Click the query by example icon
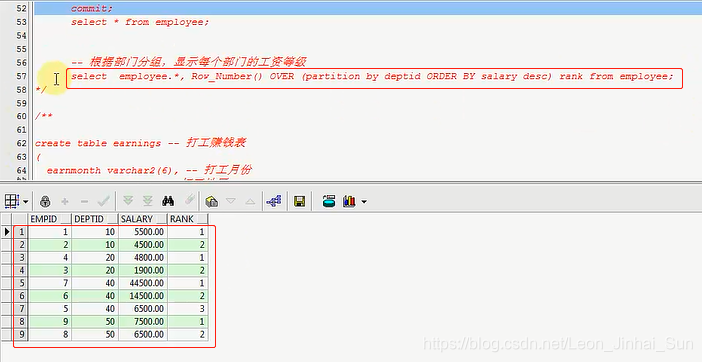 tap(211, 201)
